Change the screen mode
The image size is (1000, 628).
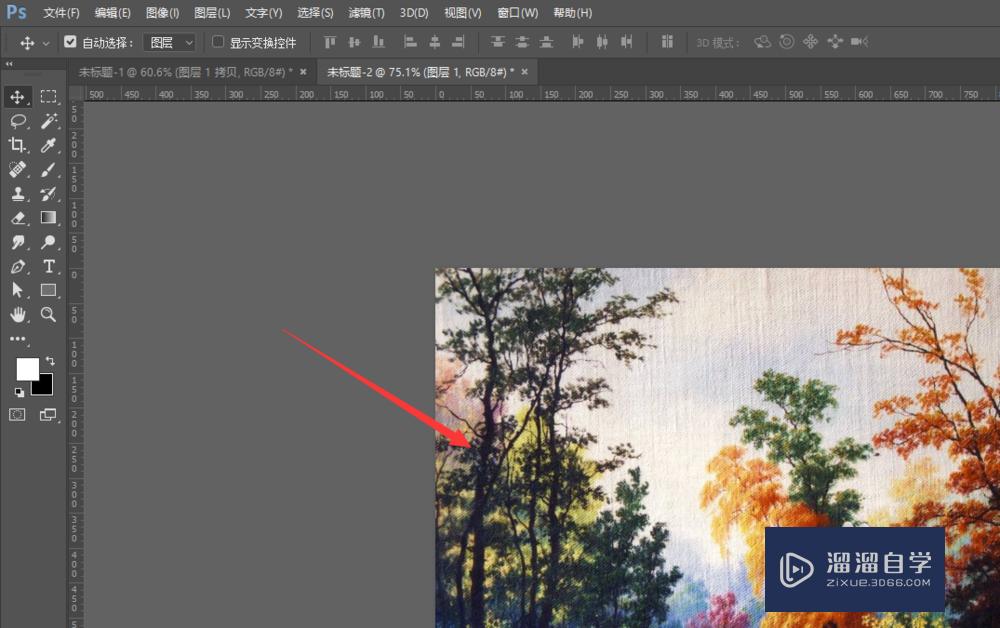pyautogui.click(x=48, y=415)
